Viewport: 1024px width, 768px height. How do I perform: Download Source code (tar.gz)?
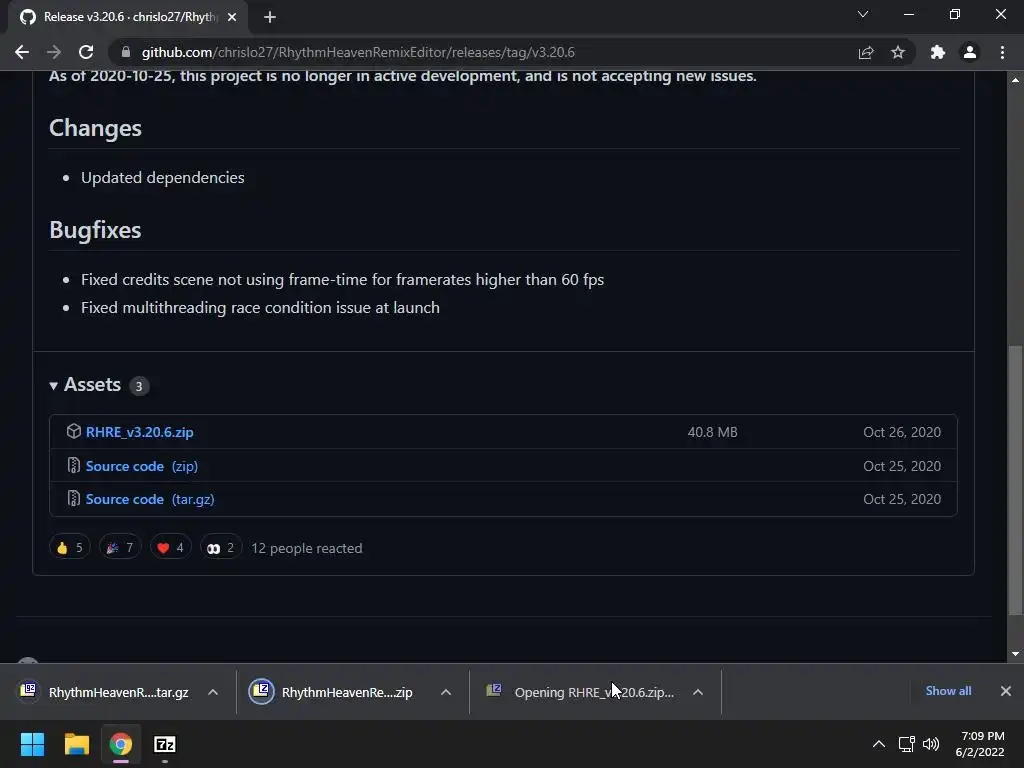(150, 500)
